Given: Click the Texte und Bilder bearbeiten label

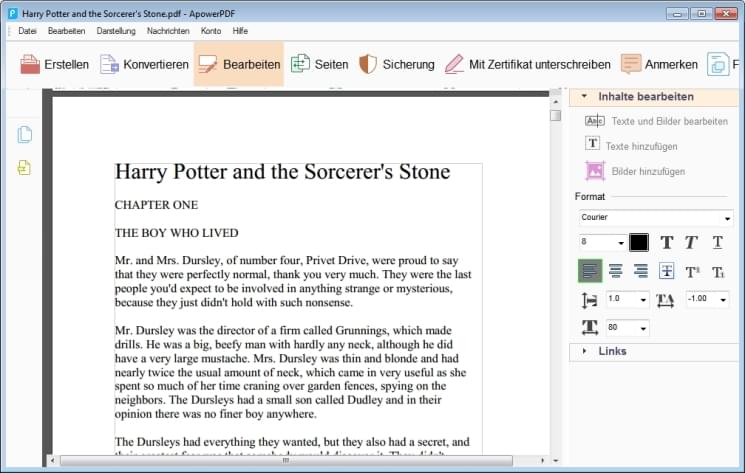Looking at the screenshot, I should click(669, 122).
